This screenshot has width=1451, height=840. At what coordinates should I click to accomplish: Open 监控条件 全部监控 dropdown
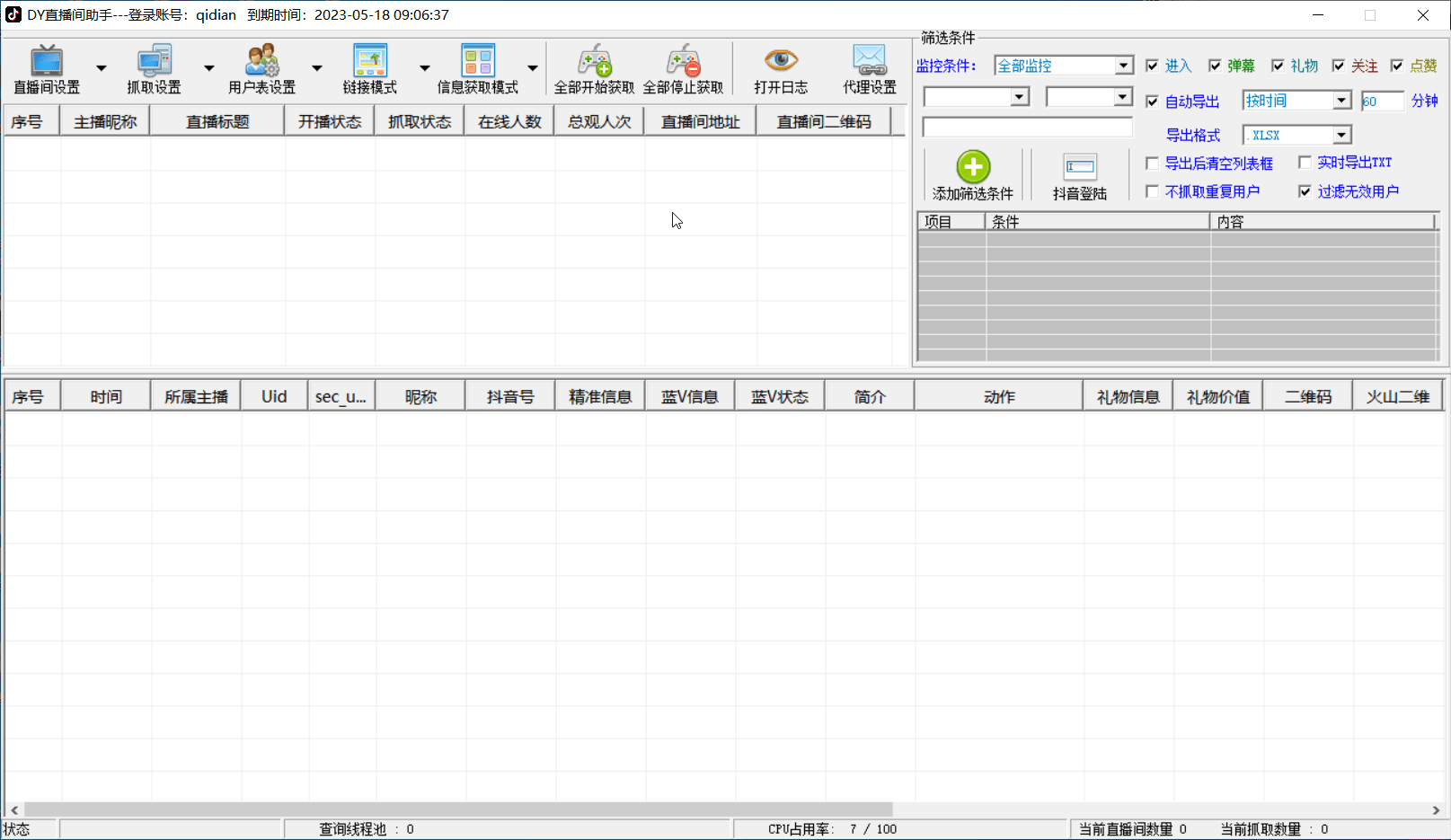coord(1123,66)
